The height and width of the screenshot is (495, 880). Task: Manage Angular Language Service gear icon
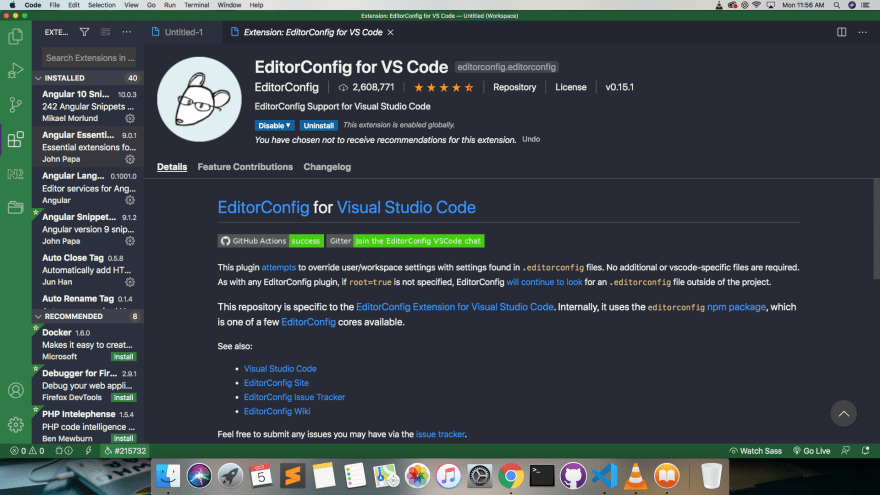130,200
